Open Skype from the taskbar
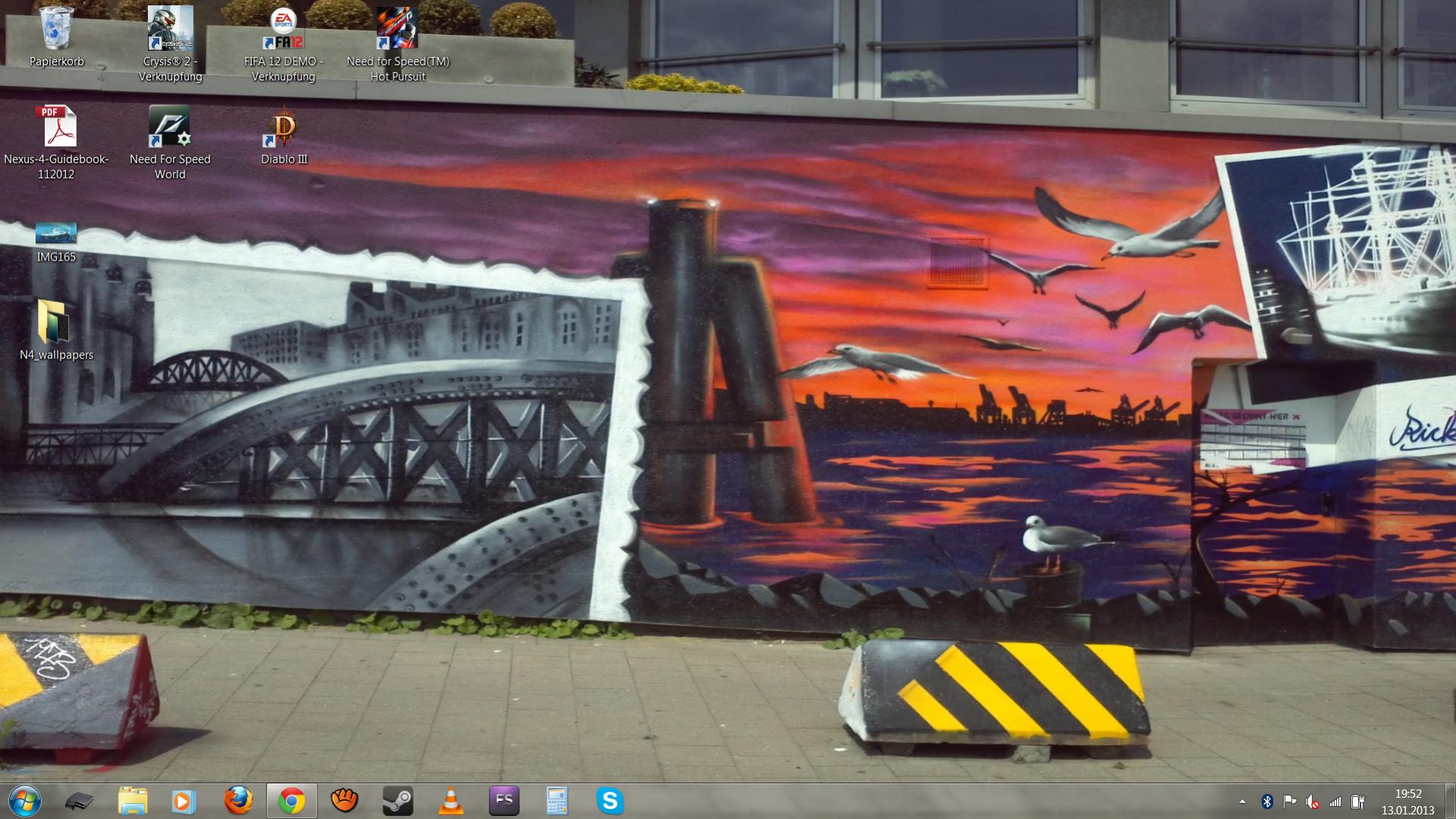 tap(610, 801)
